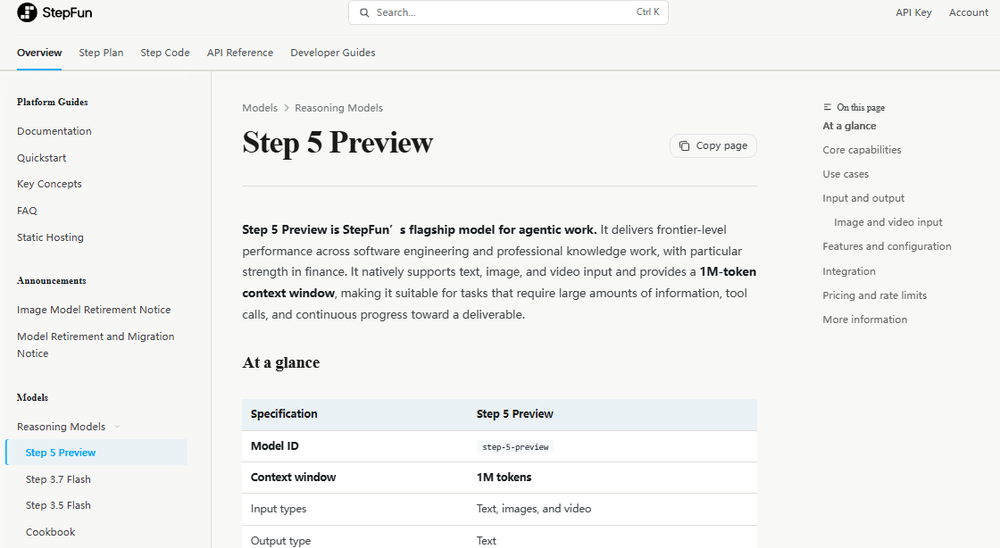Screen dimensions: 1000x548
Task: Open Documentation in the sidebar
Action: click(54, 131)
